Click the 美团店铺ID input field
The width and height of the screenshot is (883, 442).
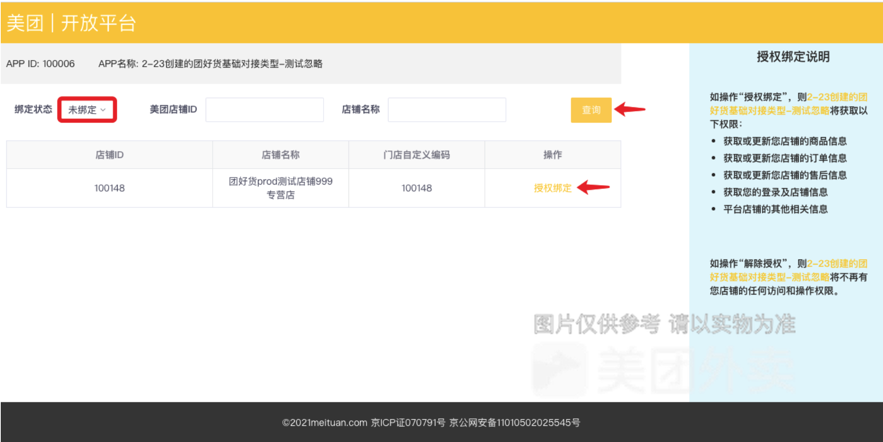(x=265, y=110)
